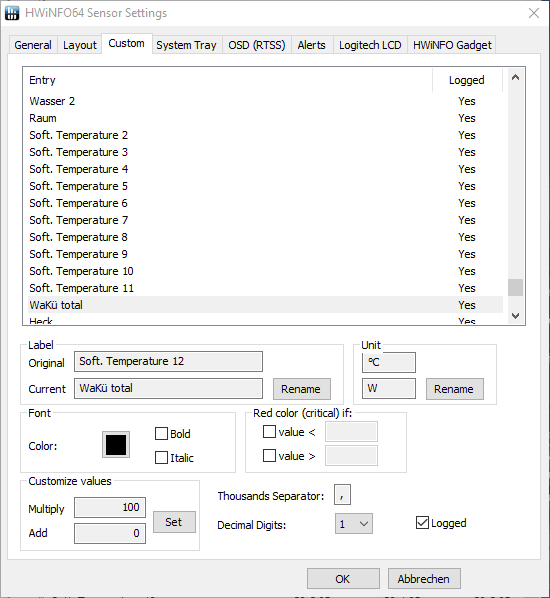Select Soft. Temperature 4 in the list
Viewport: 550px width, 598px height.
point(265,169)
